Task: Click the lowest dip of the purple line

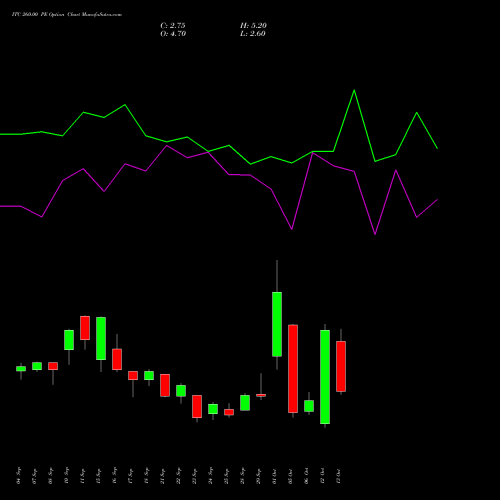Action: point(375,234)
